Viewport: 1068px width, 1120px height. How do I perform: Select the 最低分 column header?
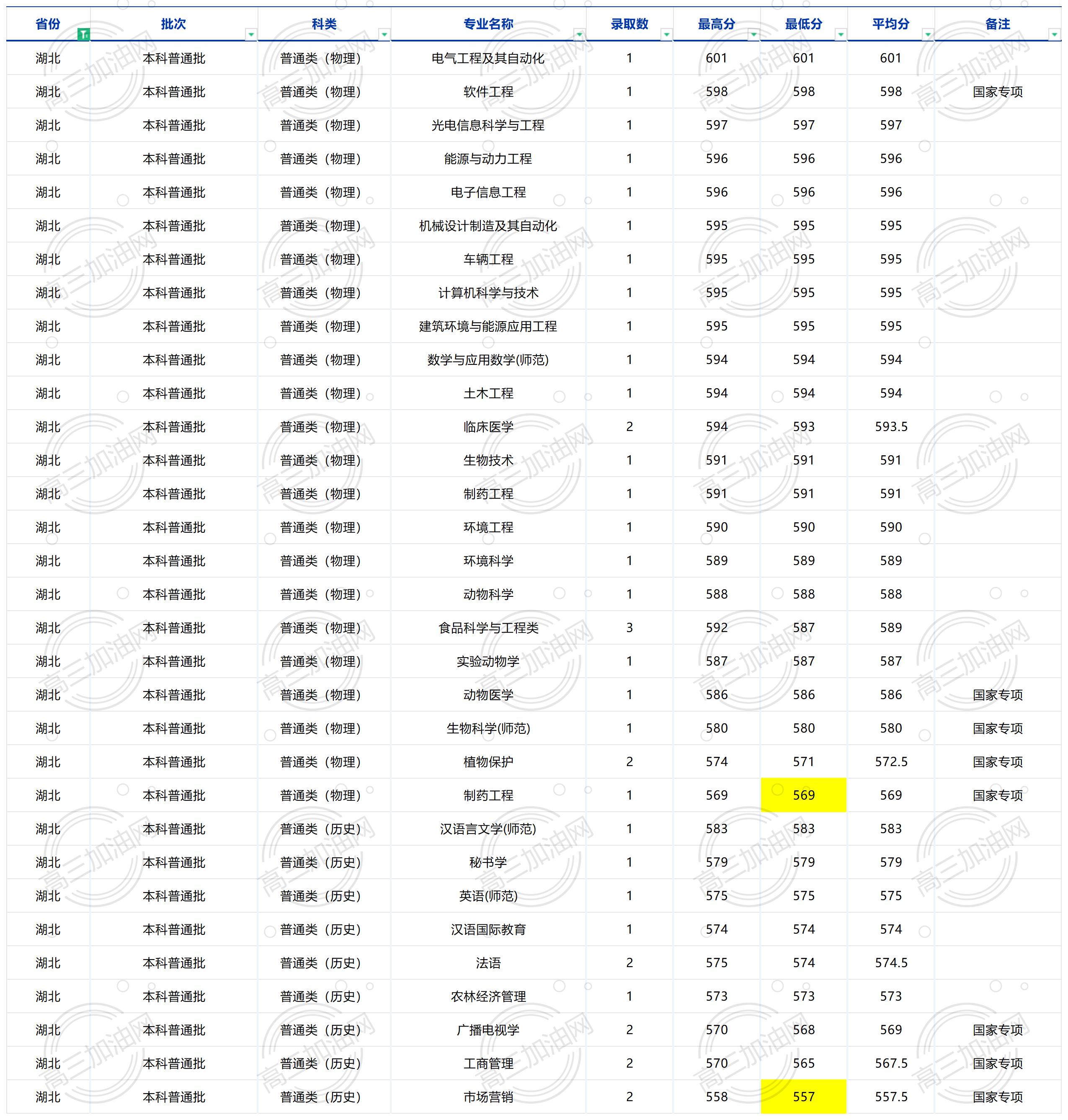(804, 24)
